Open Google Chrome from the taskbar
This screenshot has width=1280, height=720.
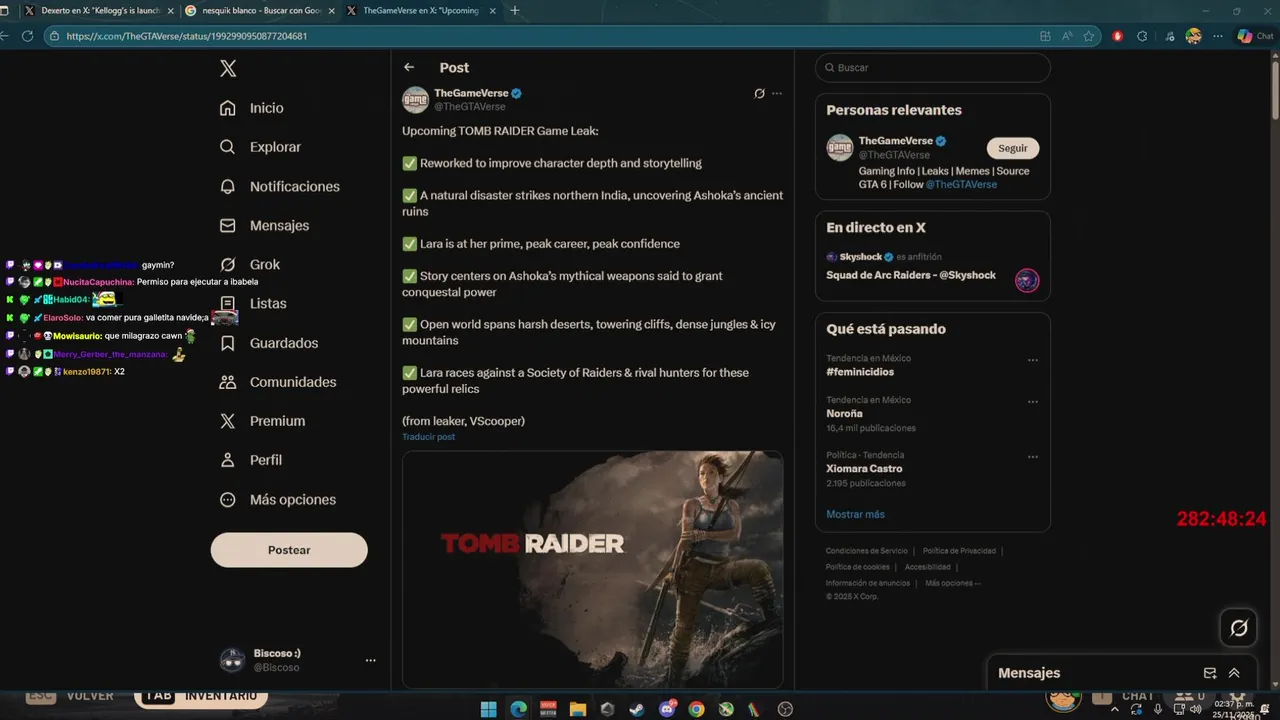tap(696, 709)
